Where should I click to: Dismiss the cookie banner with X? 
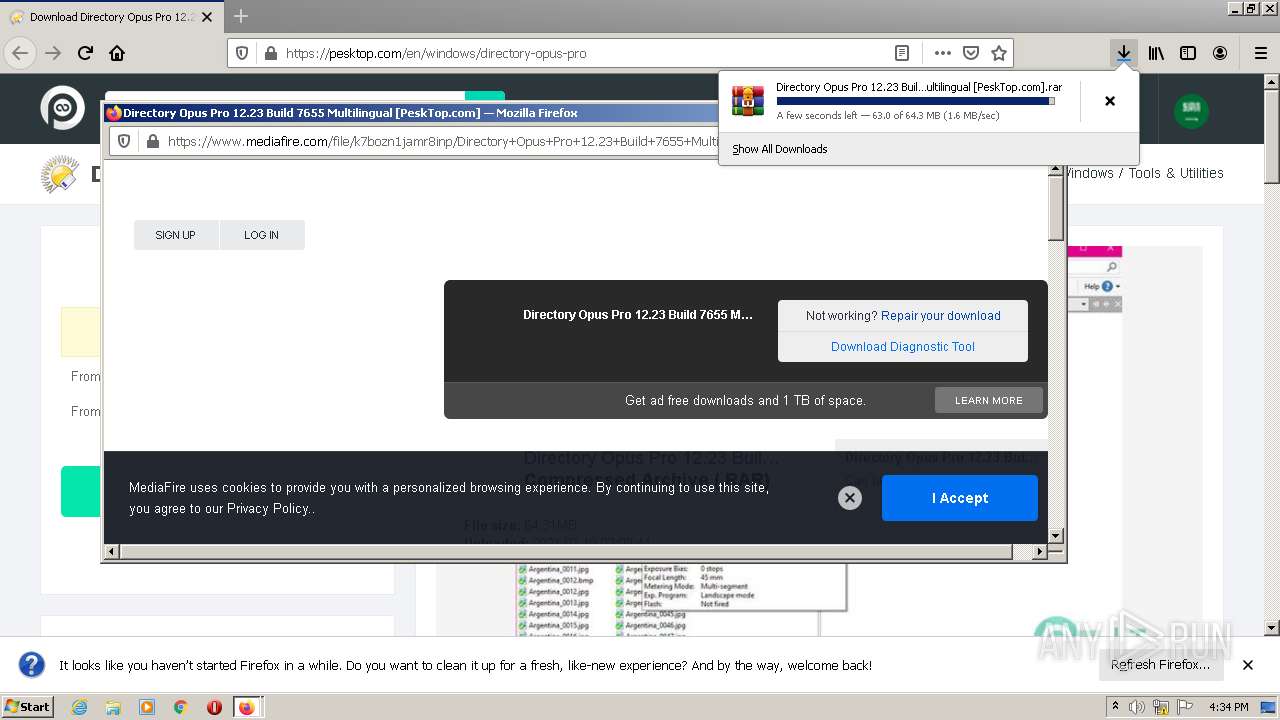(x=849, y=498)
